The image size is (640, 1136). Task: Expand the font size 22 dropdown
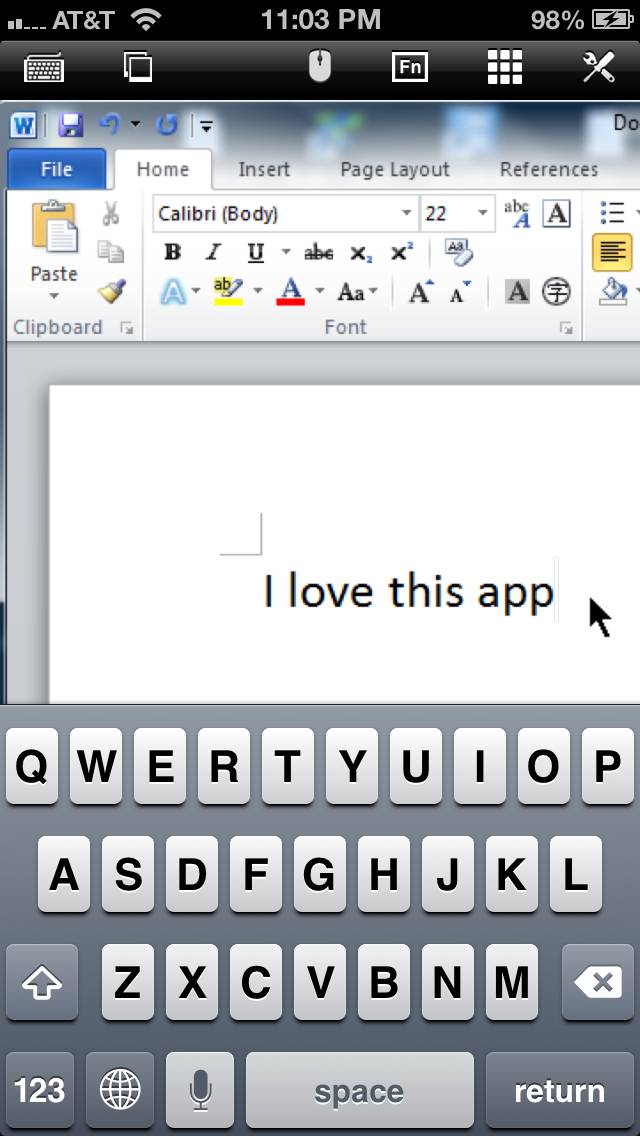483,213
